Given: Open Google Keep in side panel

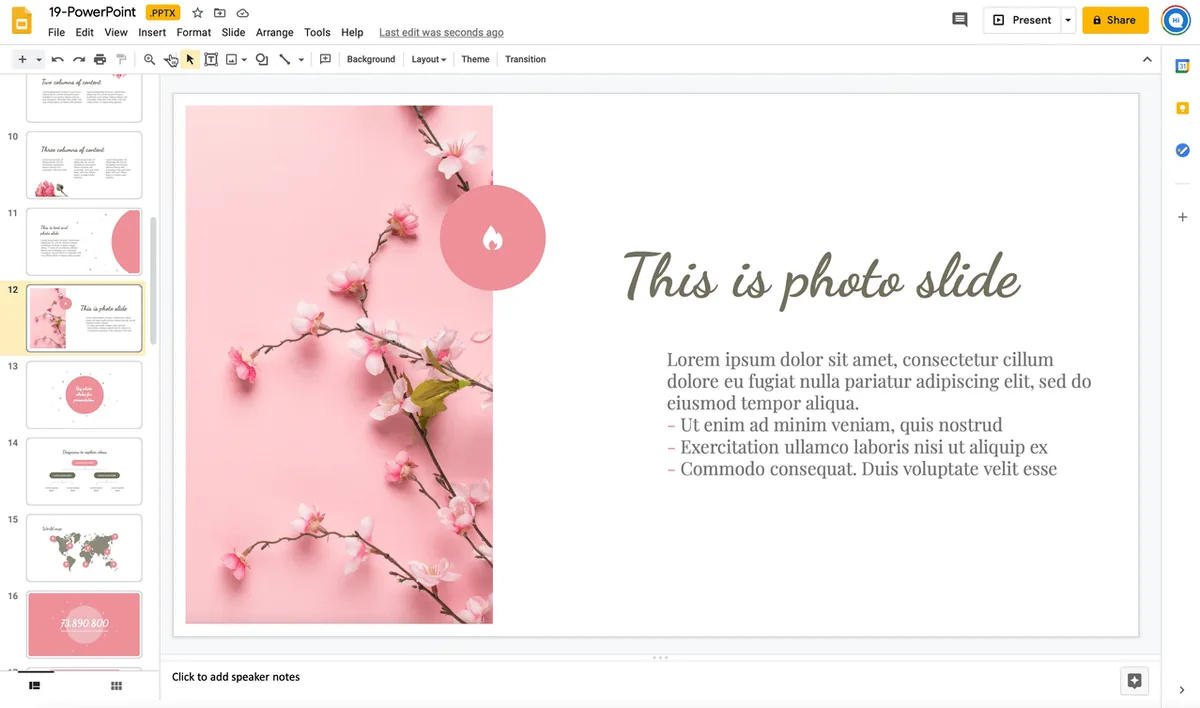Looking at the screenshot, I should click(x=1182, y=108).
